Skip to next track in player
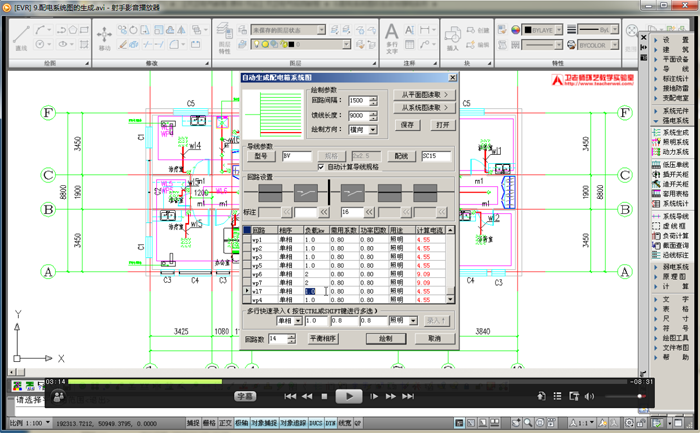Image resolution: width=700 pixels, height=433 pixels. click(x=408, y=396)
